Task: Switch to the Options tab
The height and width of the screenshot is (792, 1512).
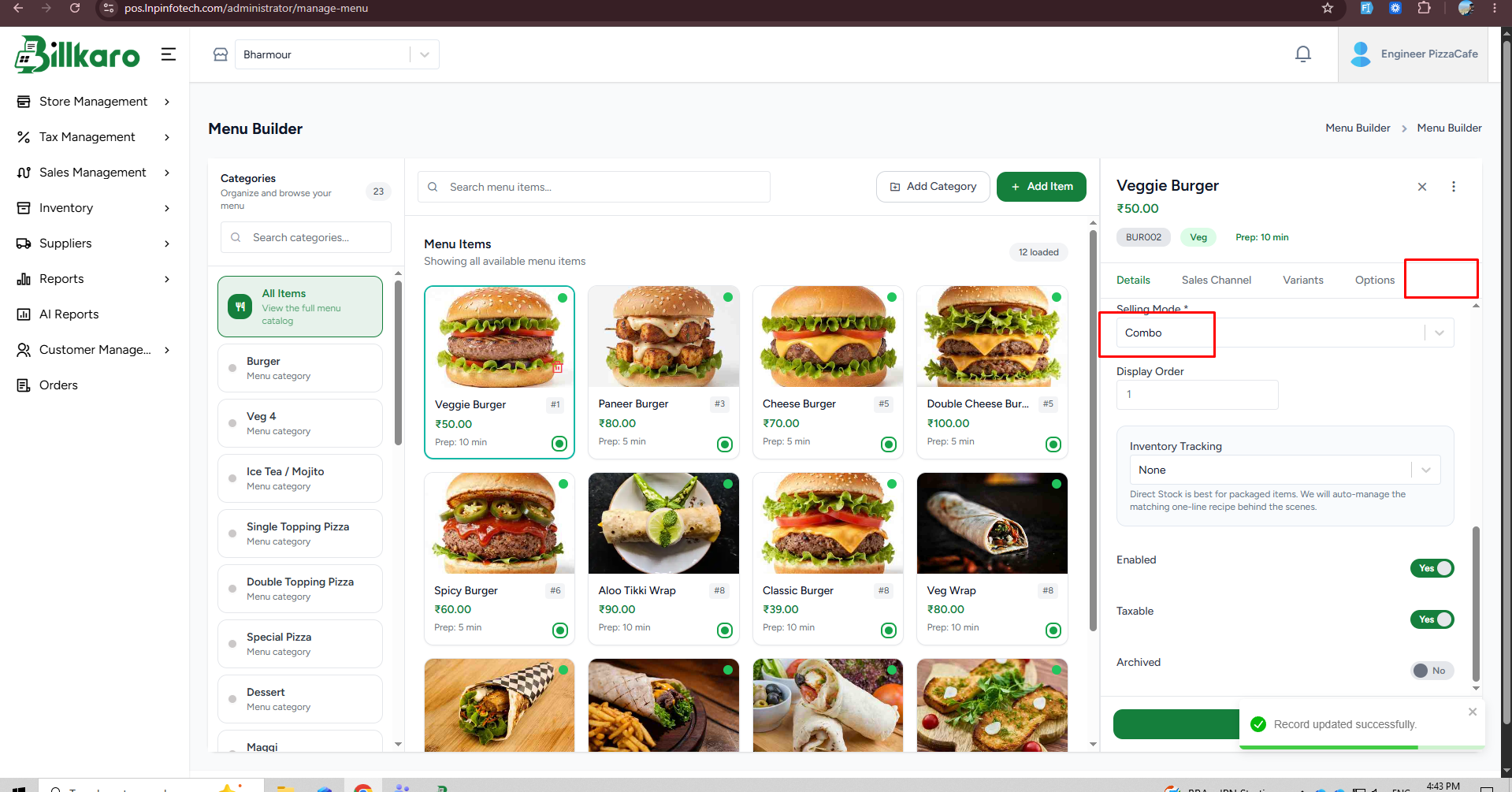Action: pyautogui.click(x=1375, y=280)
